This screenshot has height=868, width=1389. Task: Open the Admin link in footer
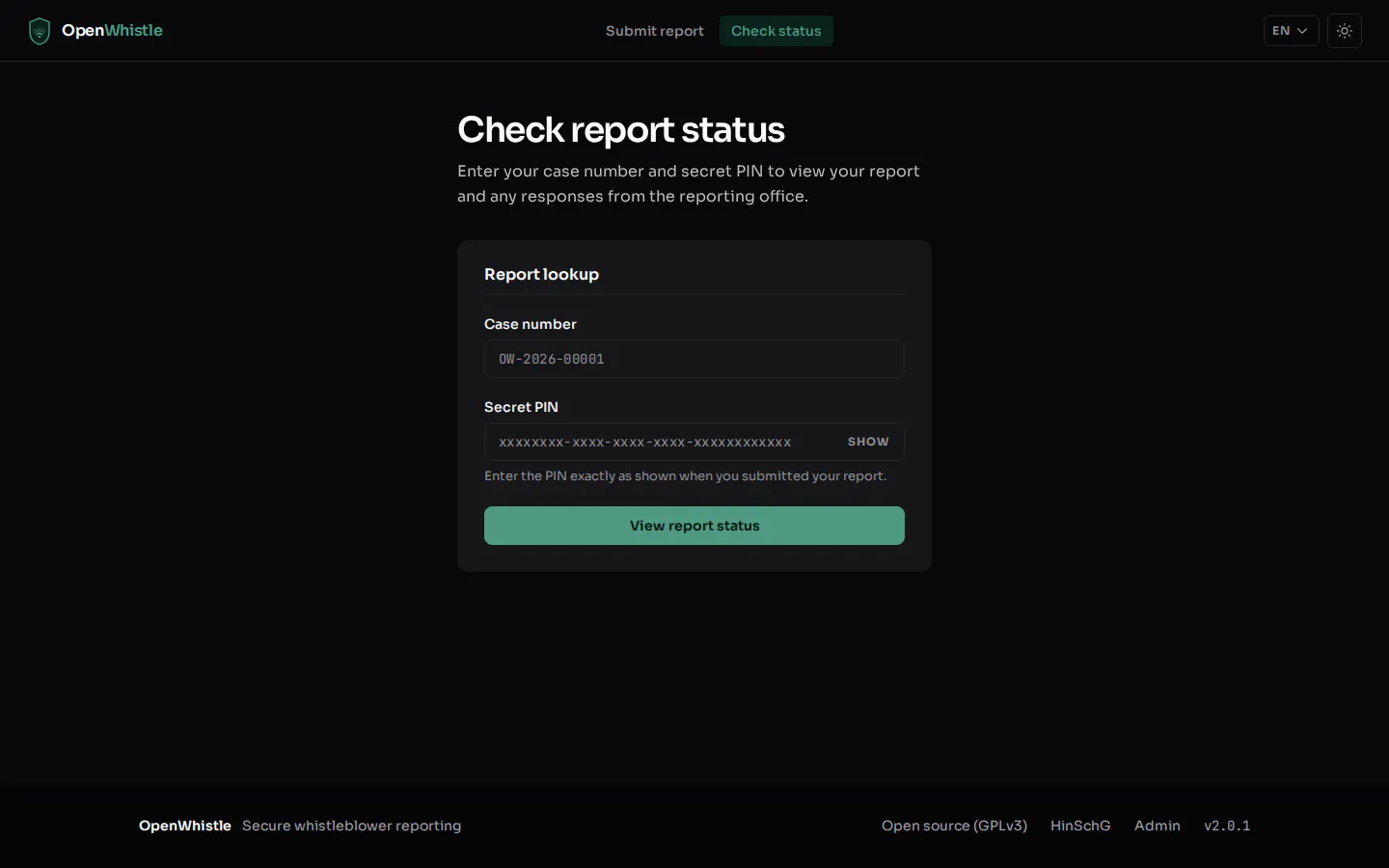(x=1157, y=826)
